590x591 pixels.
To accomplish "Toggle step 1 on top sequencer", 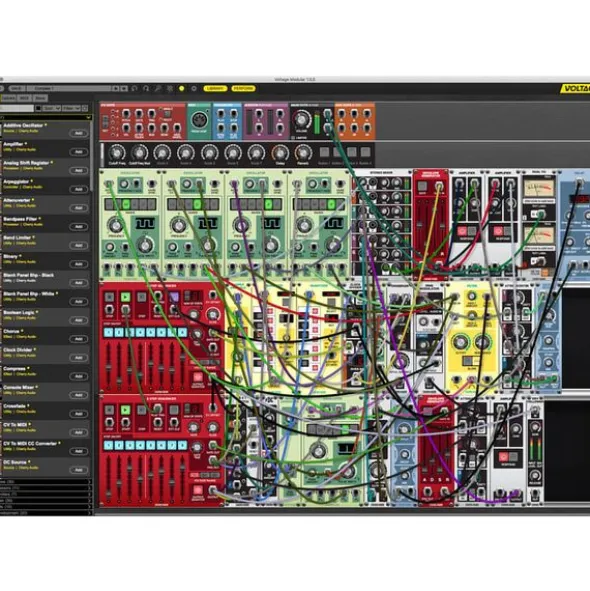I will click(109, 332).
